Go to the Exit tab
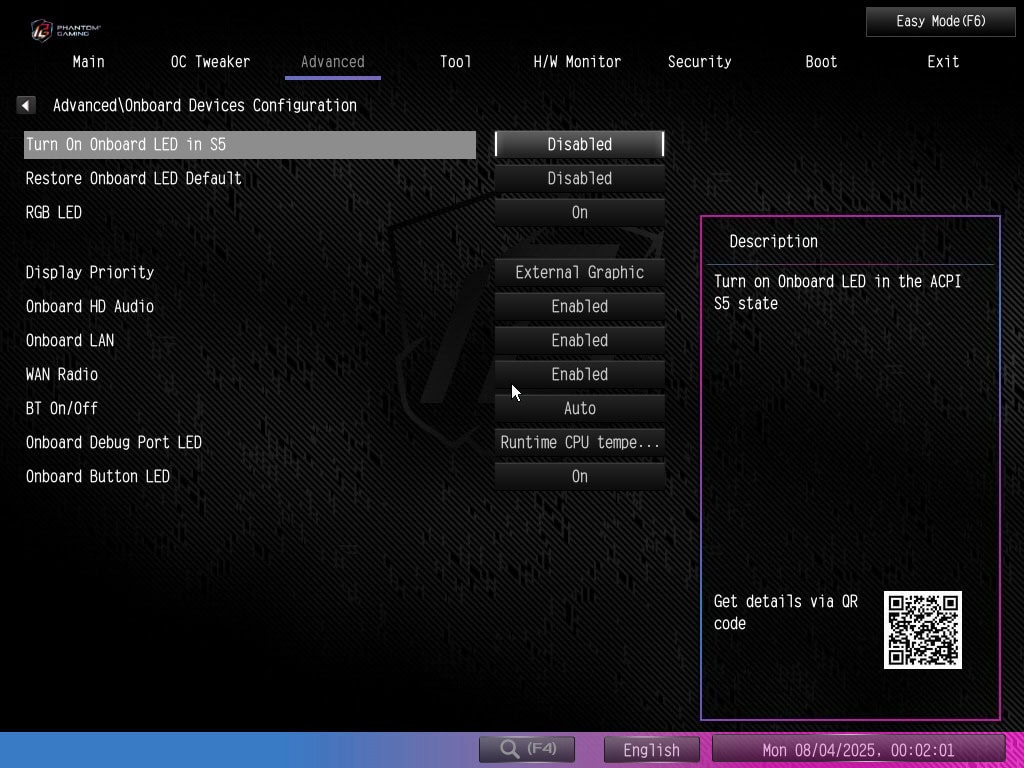 coord(943,62)
